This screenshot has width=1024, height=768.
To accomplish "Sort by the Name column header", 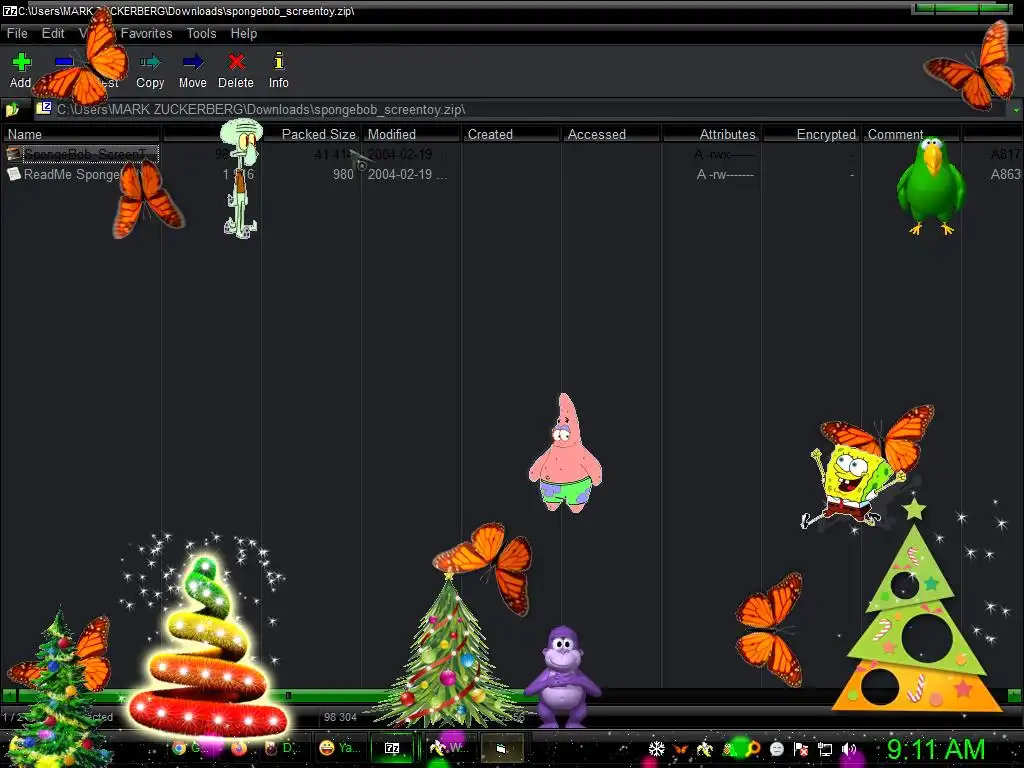I will (x=80, y=134).
